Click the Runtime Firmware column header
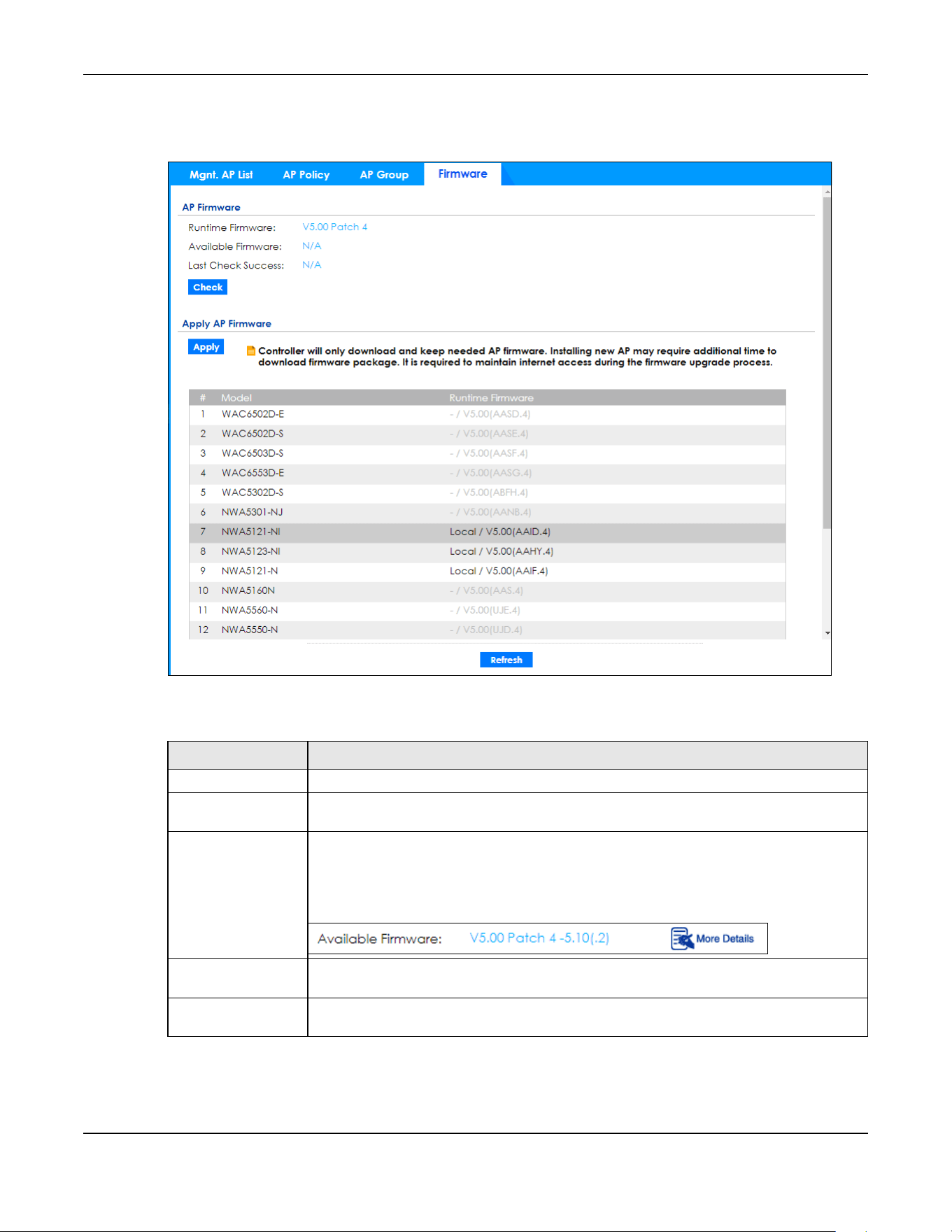952x1232 pixels. [x=491, y=397]
